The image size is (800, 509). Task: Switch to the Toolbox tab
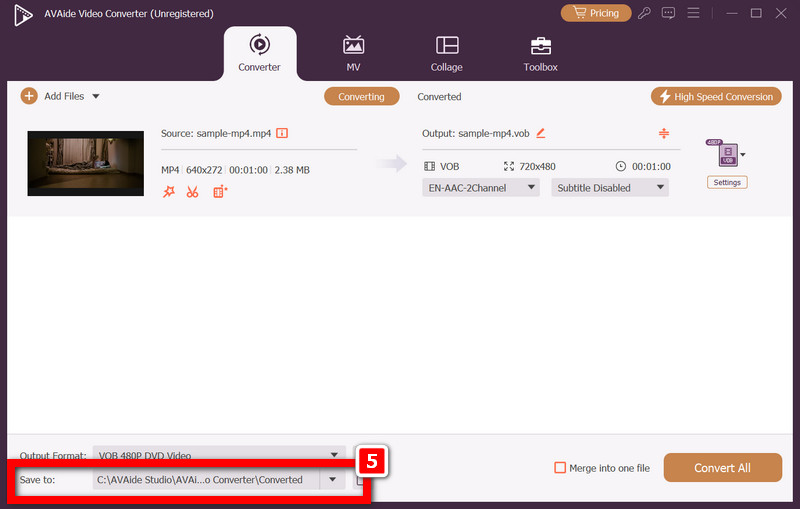click(540, 54)
